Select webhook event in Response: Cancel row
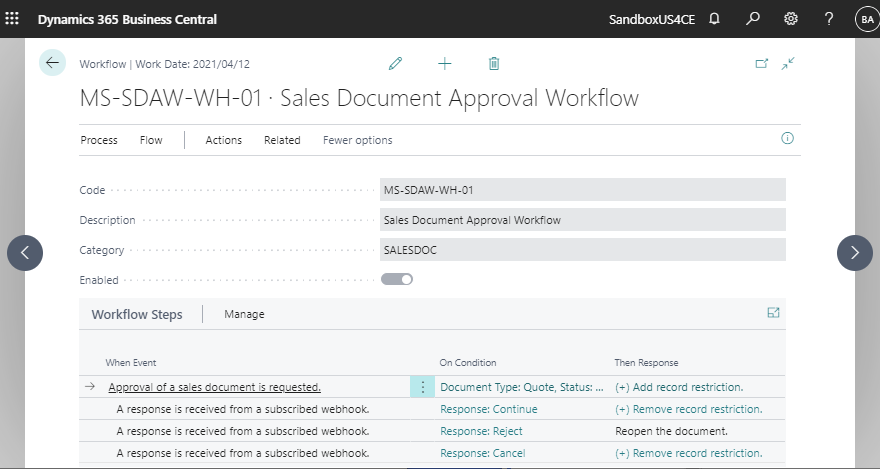The width and height of the screenshot is (880, 469). (242, 453)
